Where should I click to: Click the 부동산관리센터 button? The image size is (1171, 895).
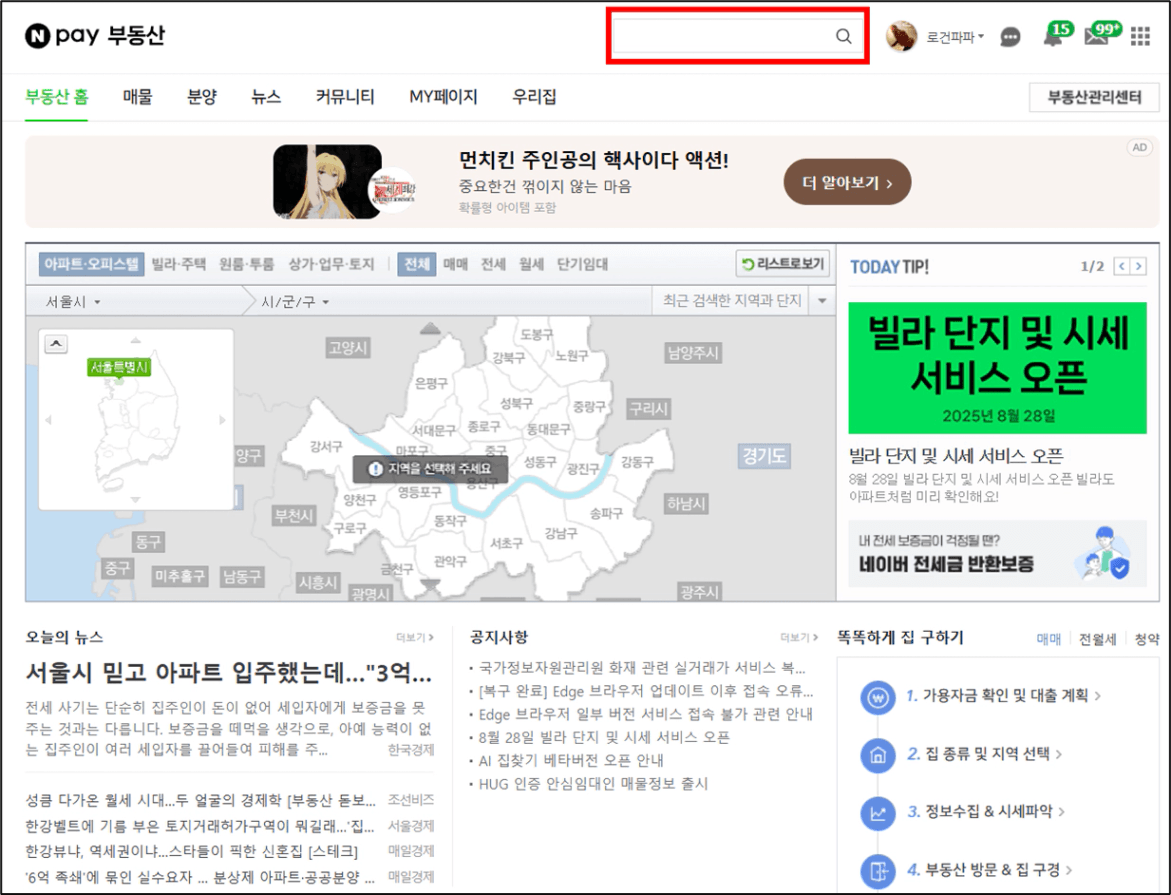(x=1093, y=98)
